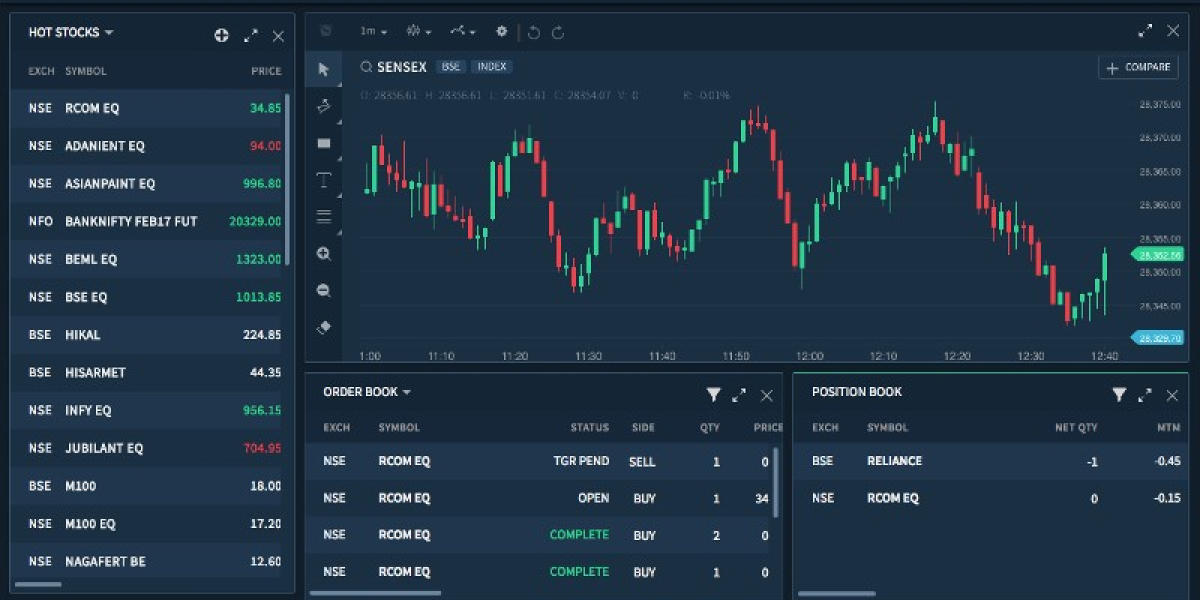Add a symbol using the Hot Stocks plus icon
Screen dimensions: 1200x600
(221, 35)
